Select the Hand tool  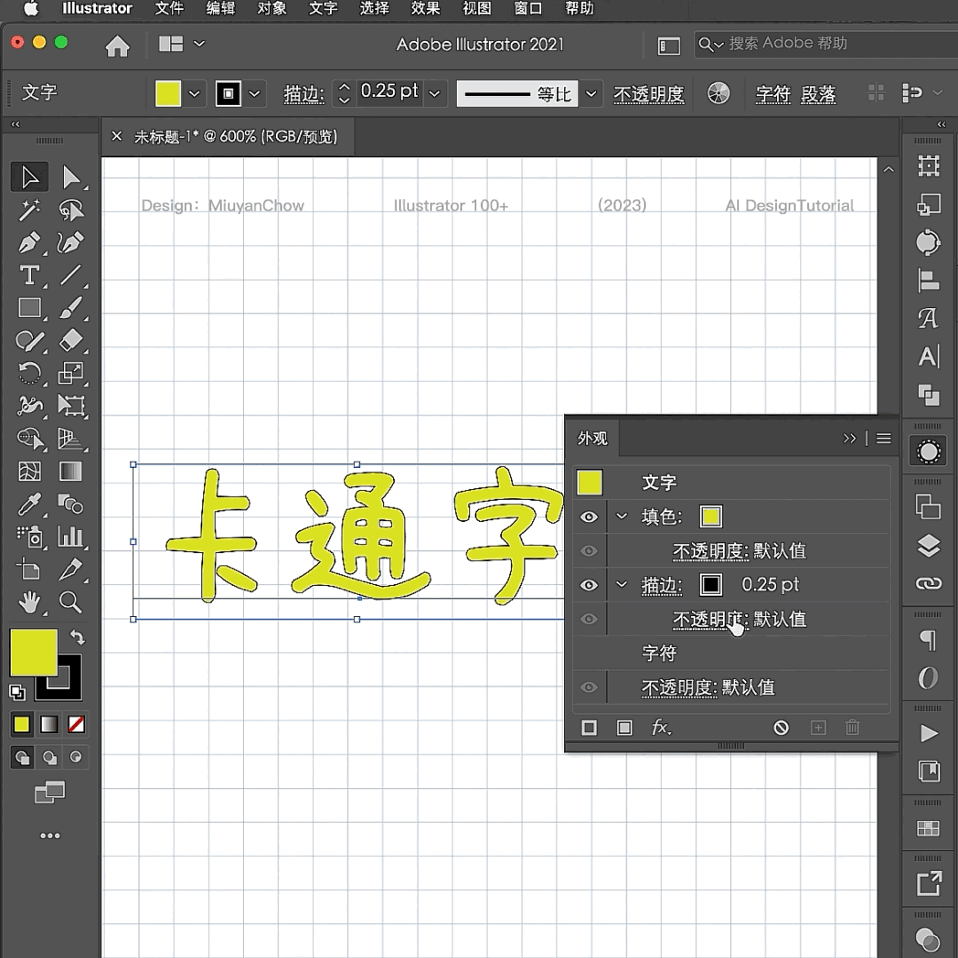pyautogui.click(x=29, y=602)
